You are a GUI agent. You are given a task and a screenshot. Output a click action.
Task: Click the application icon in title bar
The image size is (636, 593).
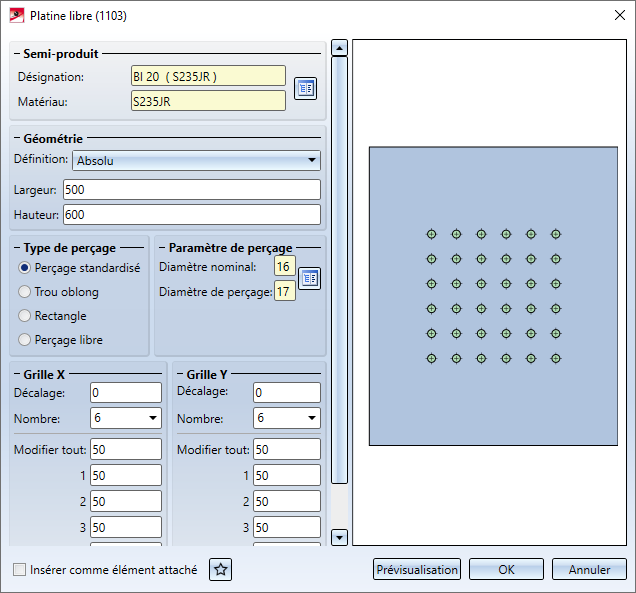tap(16, 16)
